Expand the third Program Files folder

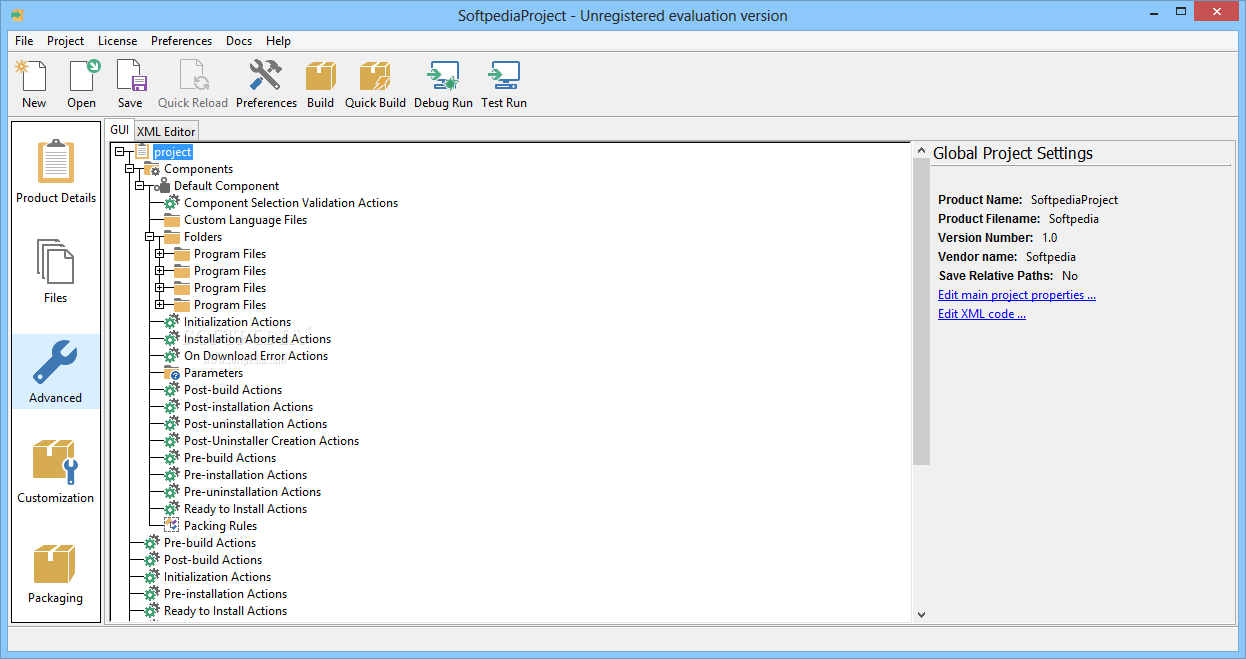coord(160,288)
